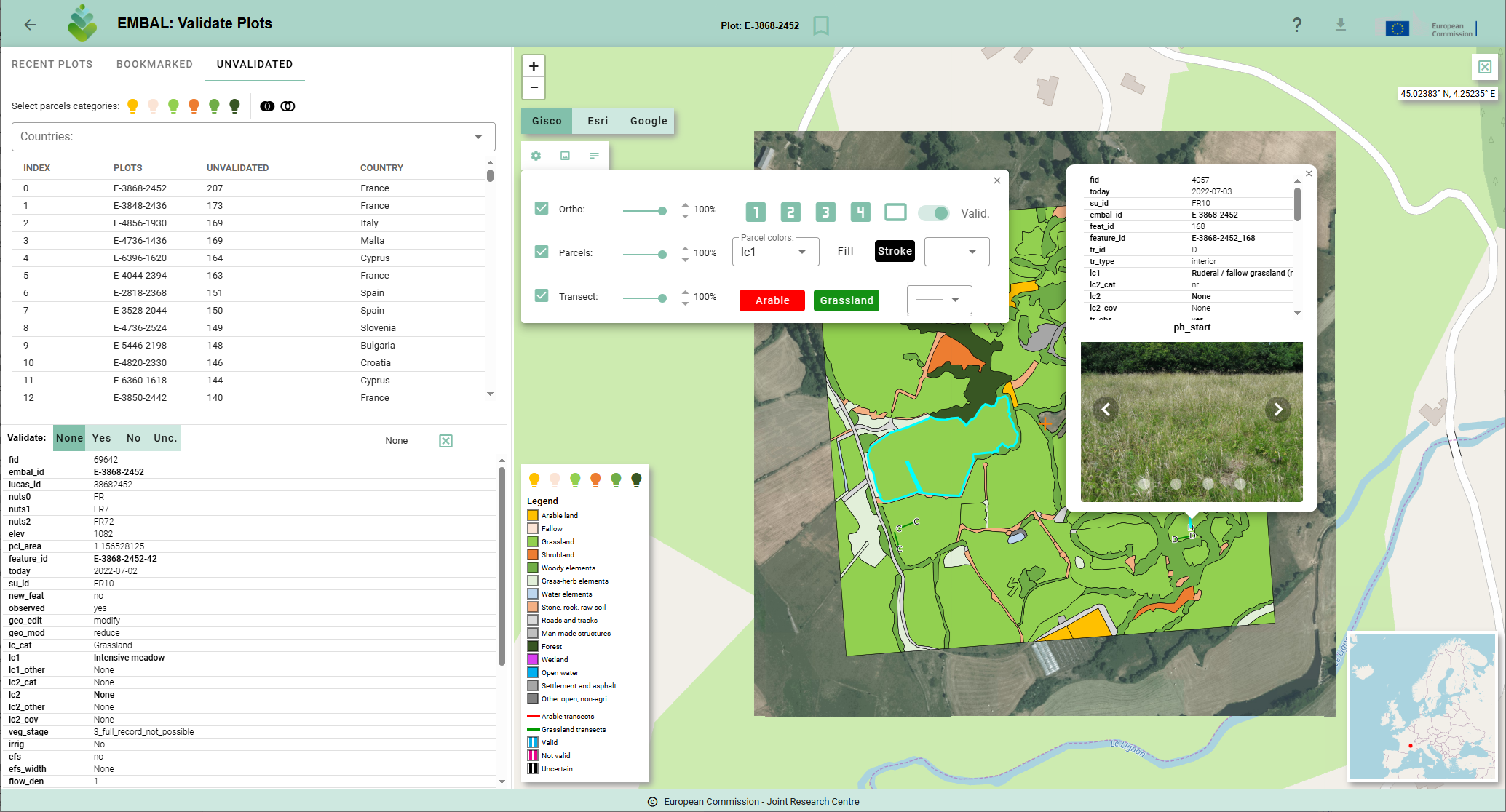Adjust the Ortho opacity slider
1506x812 pixels.
pos(643,211)
